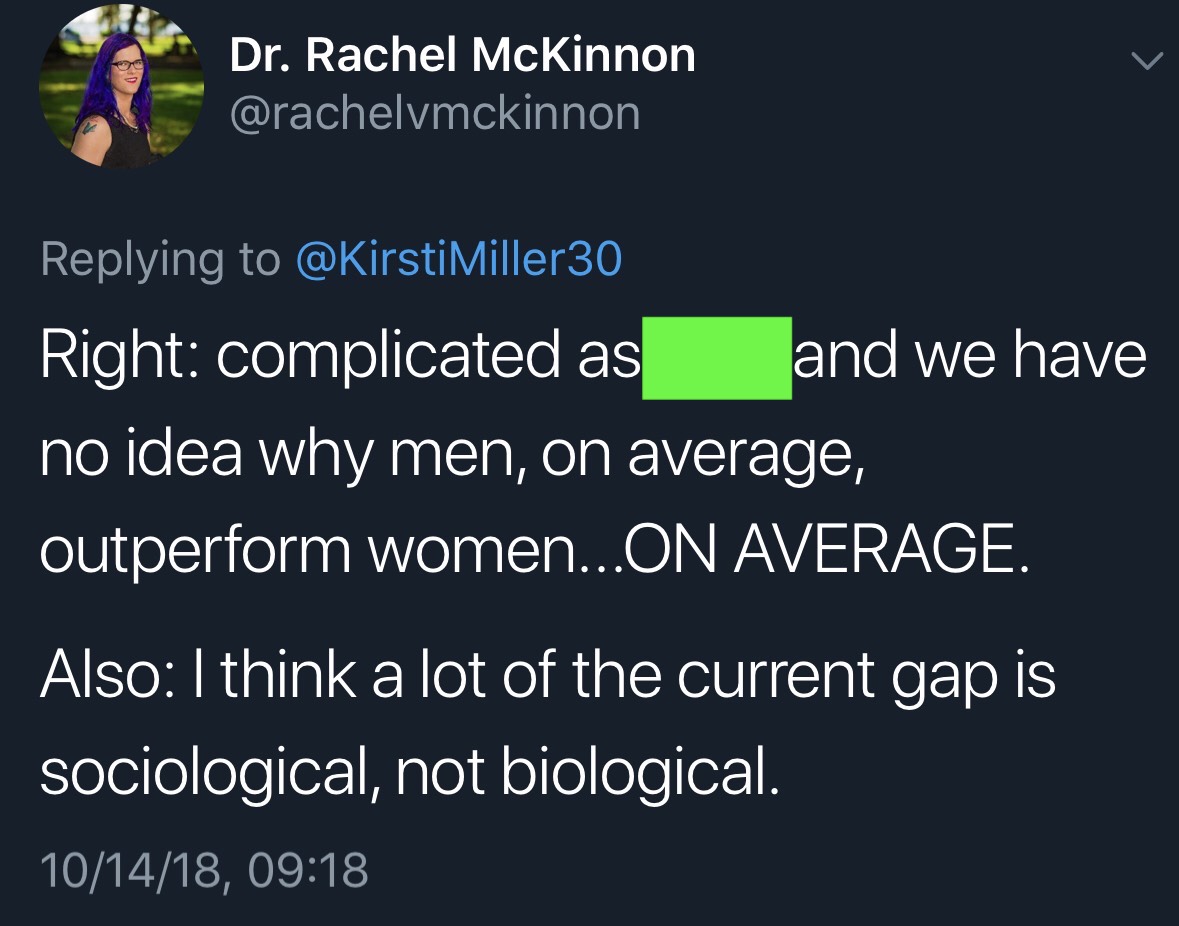Image resolution: width=1179 pixels, height=926 pixels.
Task: Open the @KirstiMiller30 mention link
Action: [x=459, y=260]
